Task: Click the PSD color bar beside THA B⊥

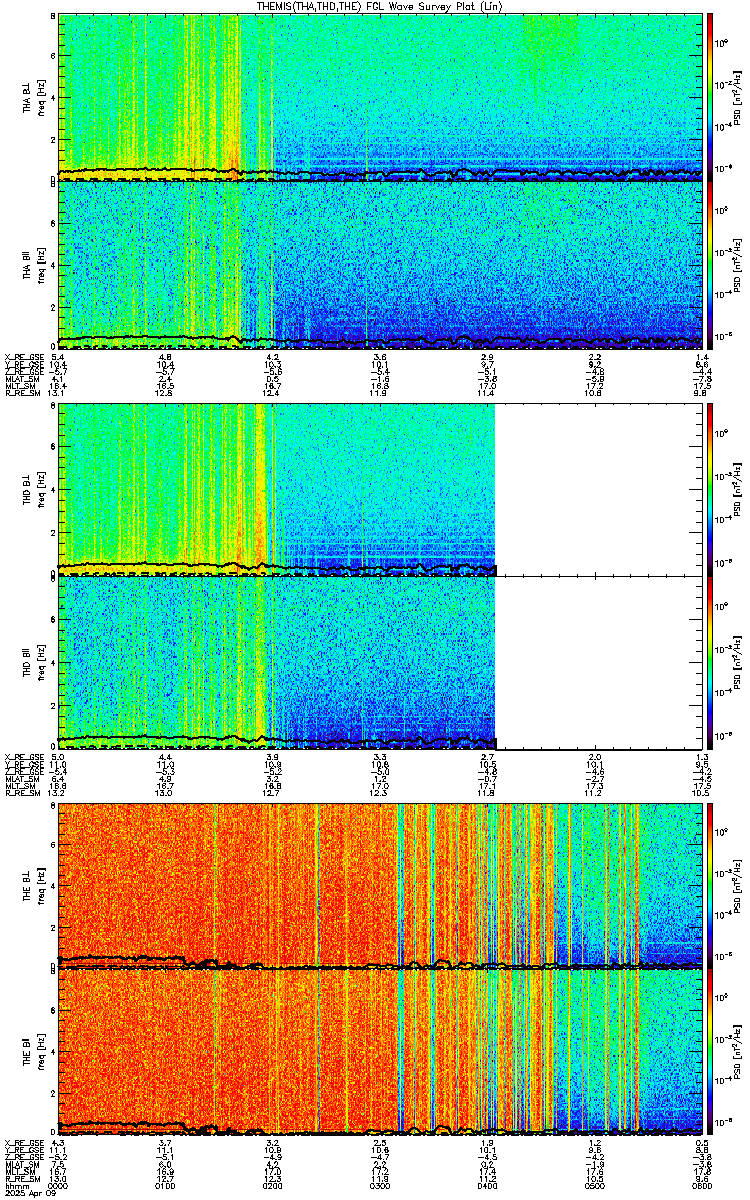Action: (711, 97)
